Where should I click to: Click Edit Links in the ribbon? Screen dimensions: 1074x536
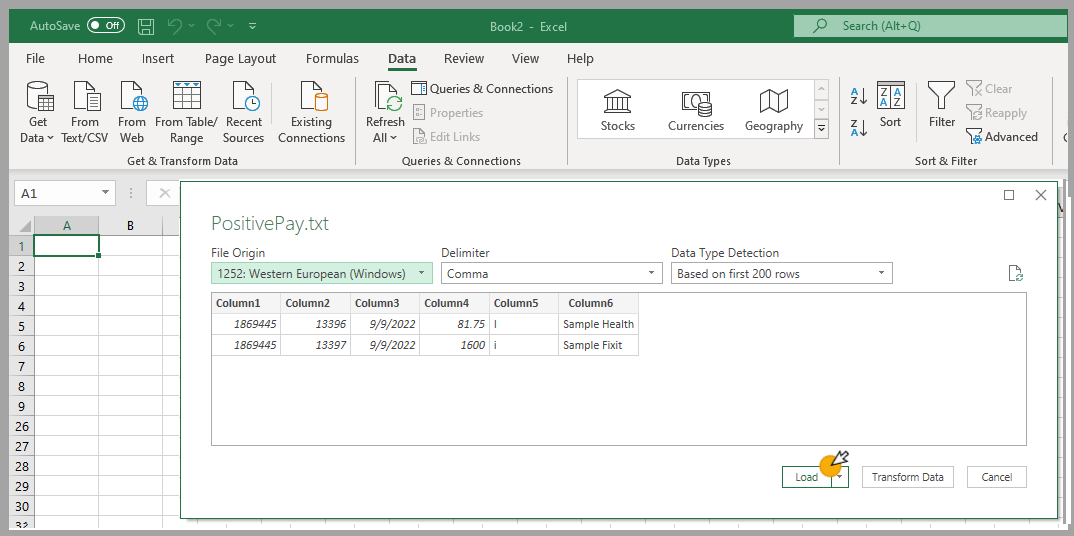point(447,137)
